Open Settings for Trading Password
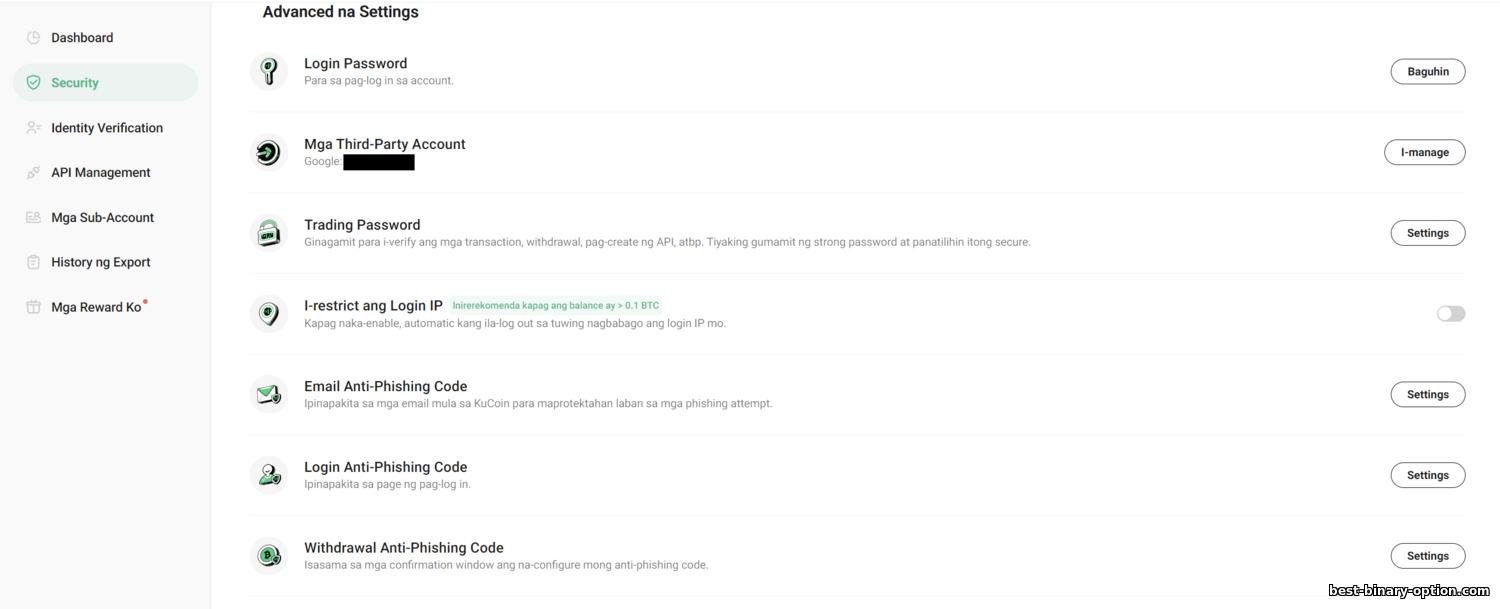The width and height of the screenshot is (1500, 609). click(1428, 233)
